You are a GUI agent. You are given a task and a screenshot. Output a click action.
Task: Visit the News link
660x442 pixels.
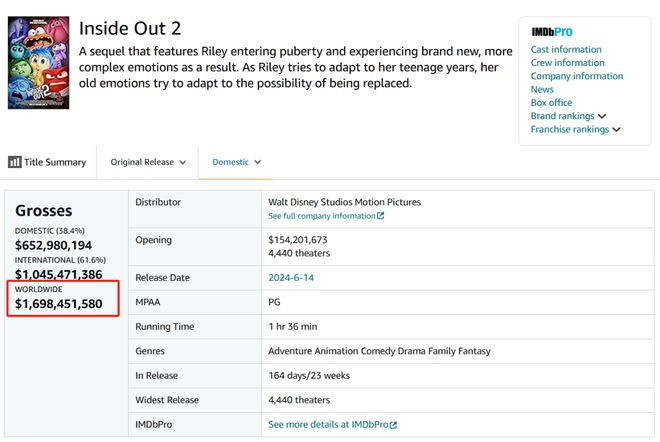[542, 89]
